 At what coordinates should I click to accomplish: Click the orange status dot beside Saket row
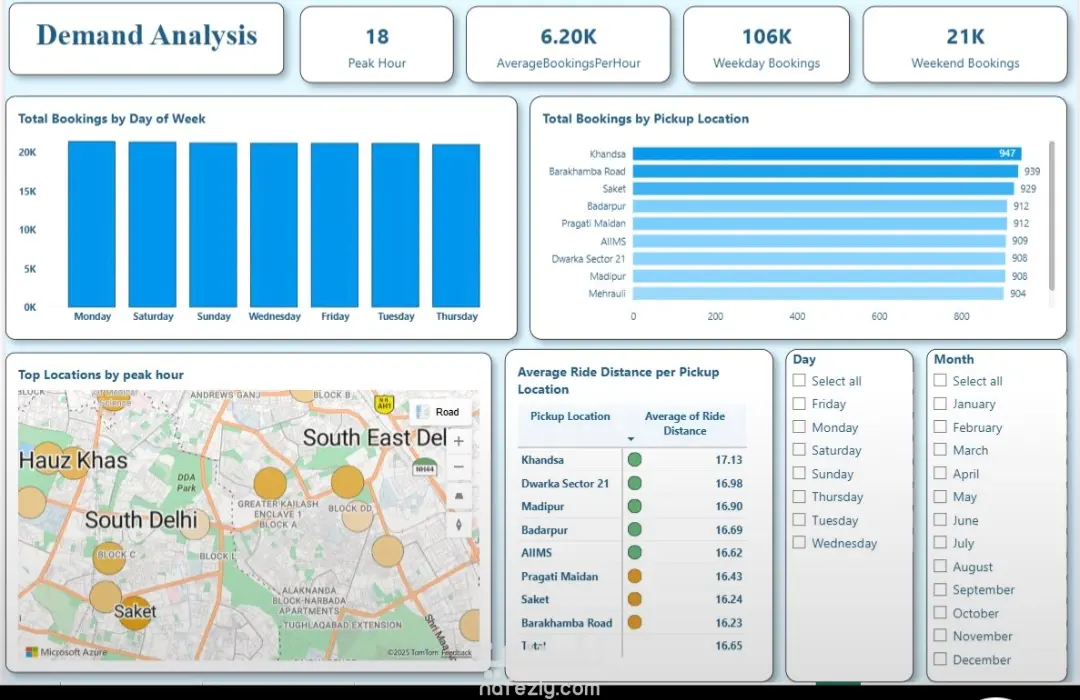[635, 599]
